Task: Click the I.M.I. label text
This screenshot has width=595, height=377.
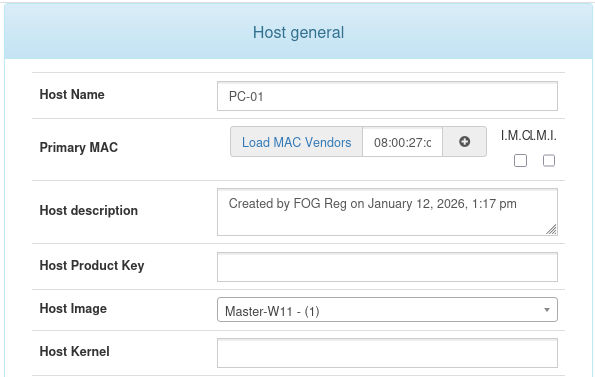Action: click(543, 135)
